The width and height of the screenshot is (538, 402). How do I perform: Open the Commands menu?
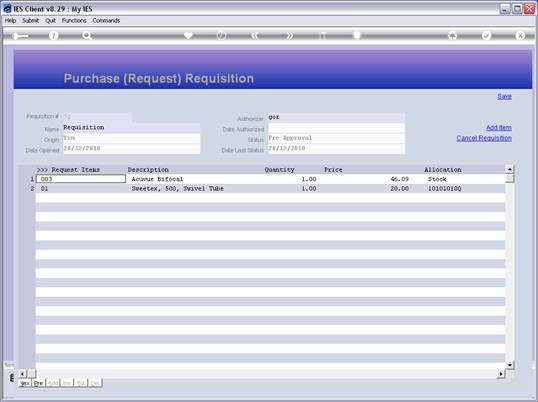coord(106,21)
